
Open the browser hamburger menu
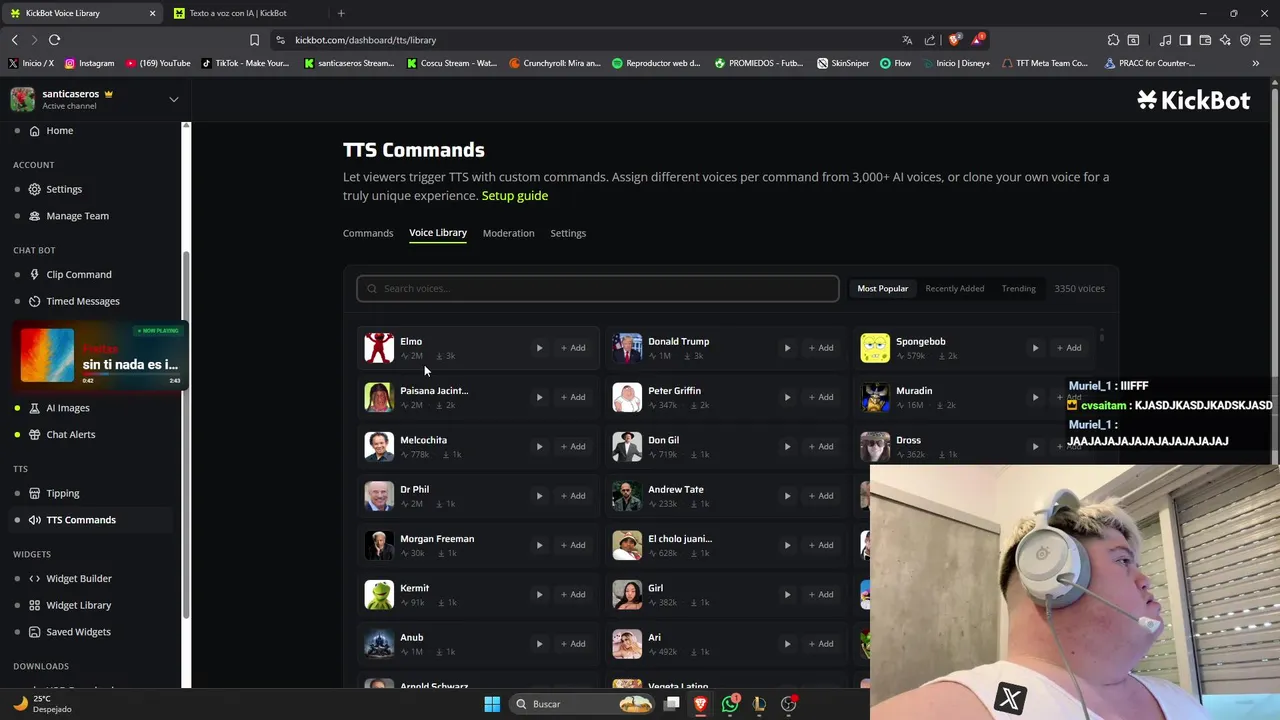pyautogui.click(x=1264, y=40)
